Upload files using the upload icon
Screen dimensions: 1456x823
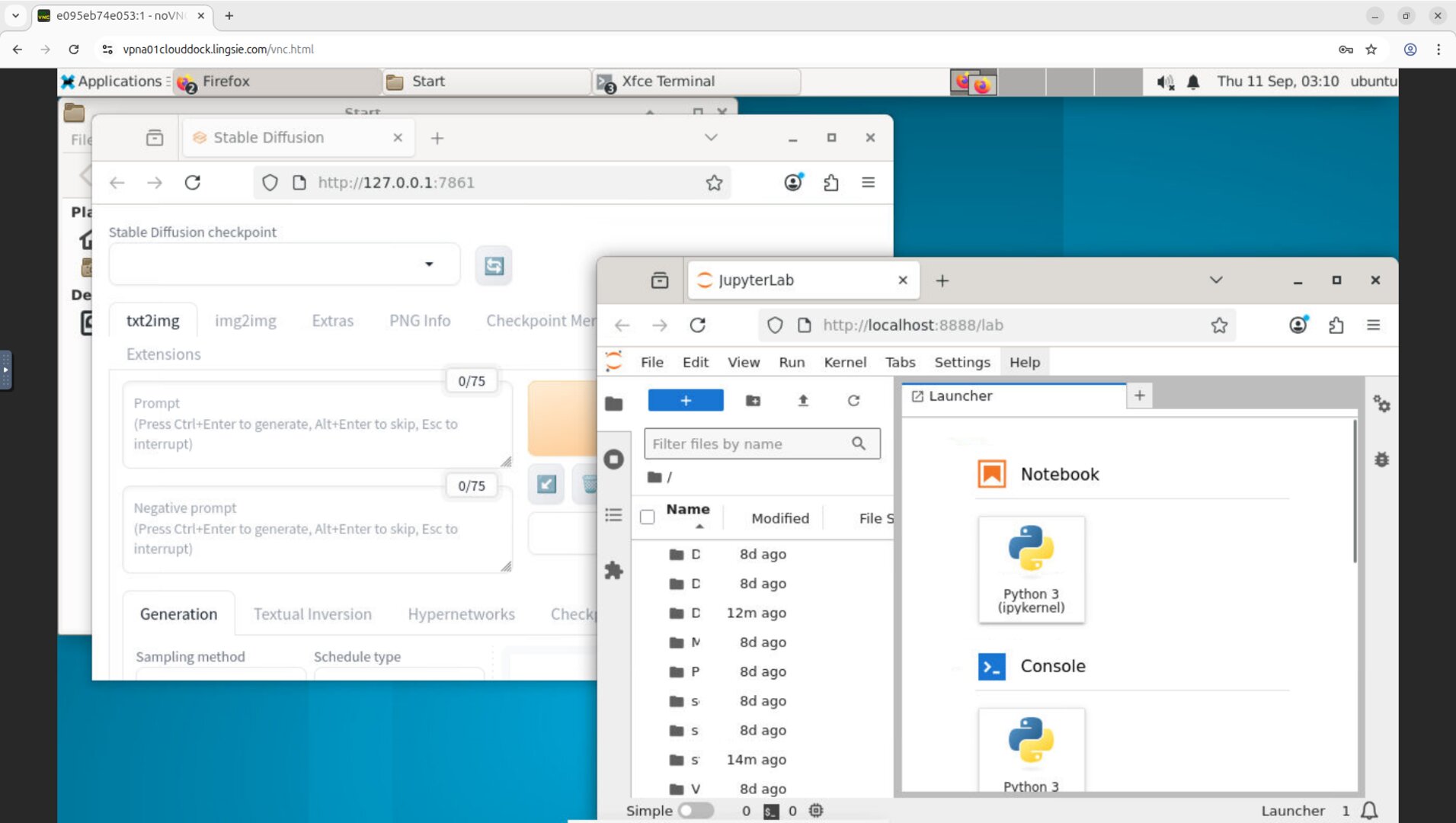[804, 400]
